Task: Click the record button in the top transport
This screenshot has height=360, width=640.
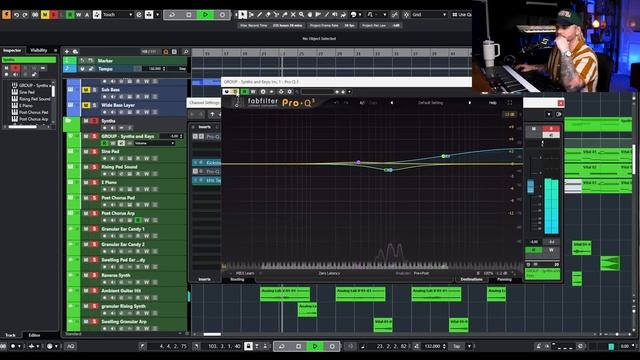Action: (222, 15)
